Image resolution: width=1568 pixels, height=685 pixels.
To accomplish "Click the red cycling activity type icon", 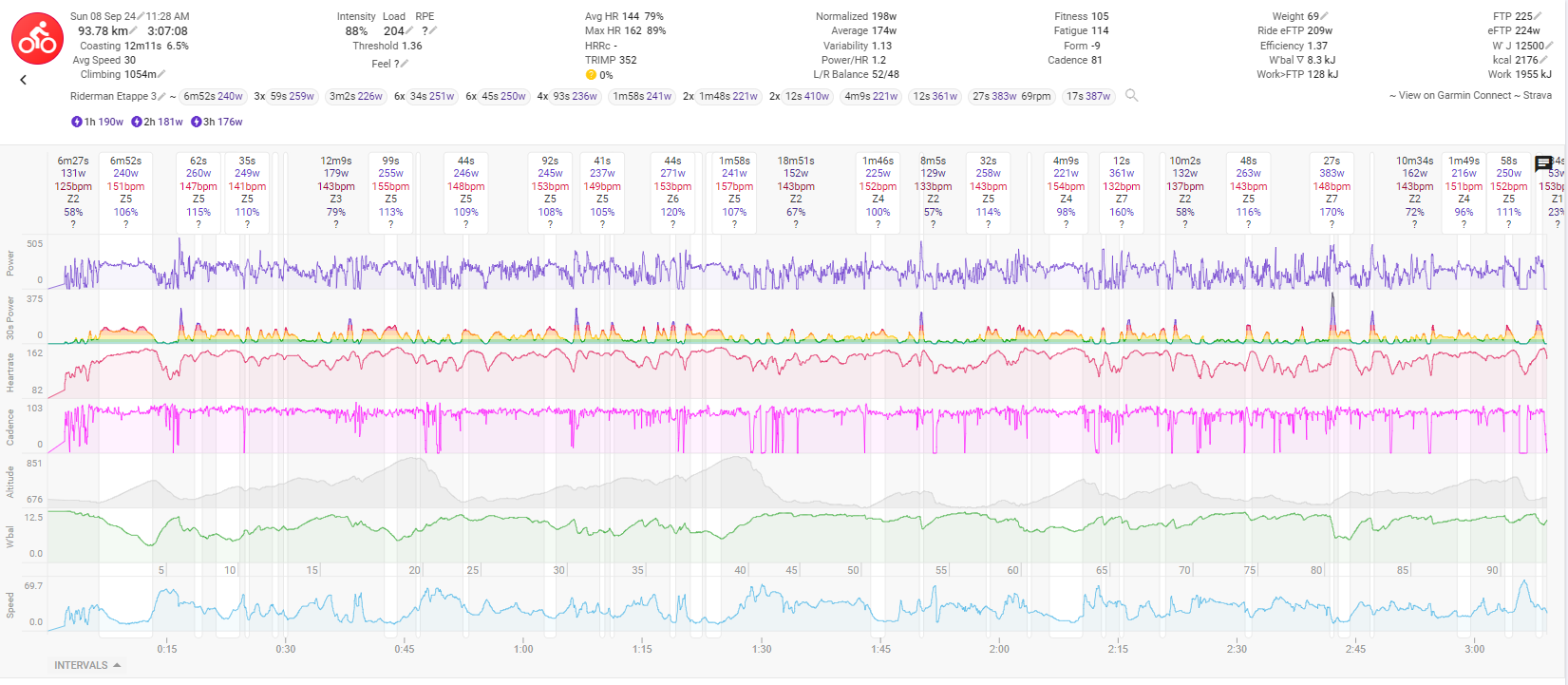I will click(x=37, y=39).
